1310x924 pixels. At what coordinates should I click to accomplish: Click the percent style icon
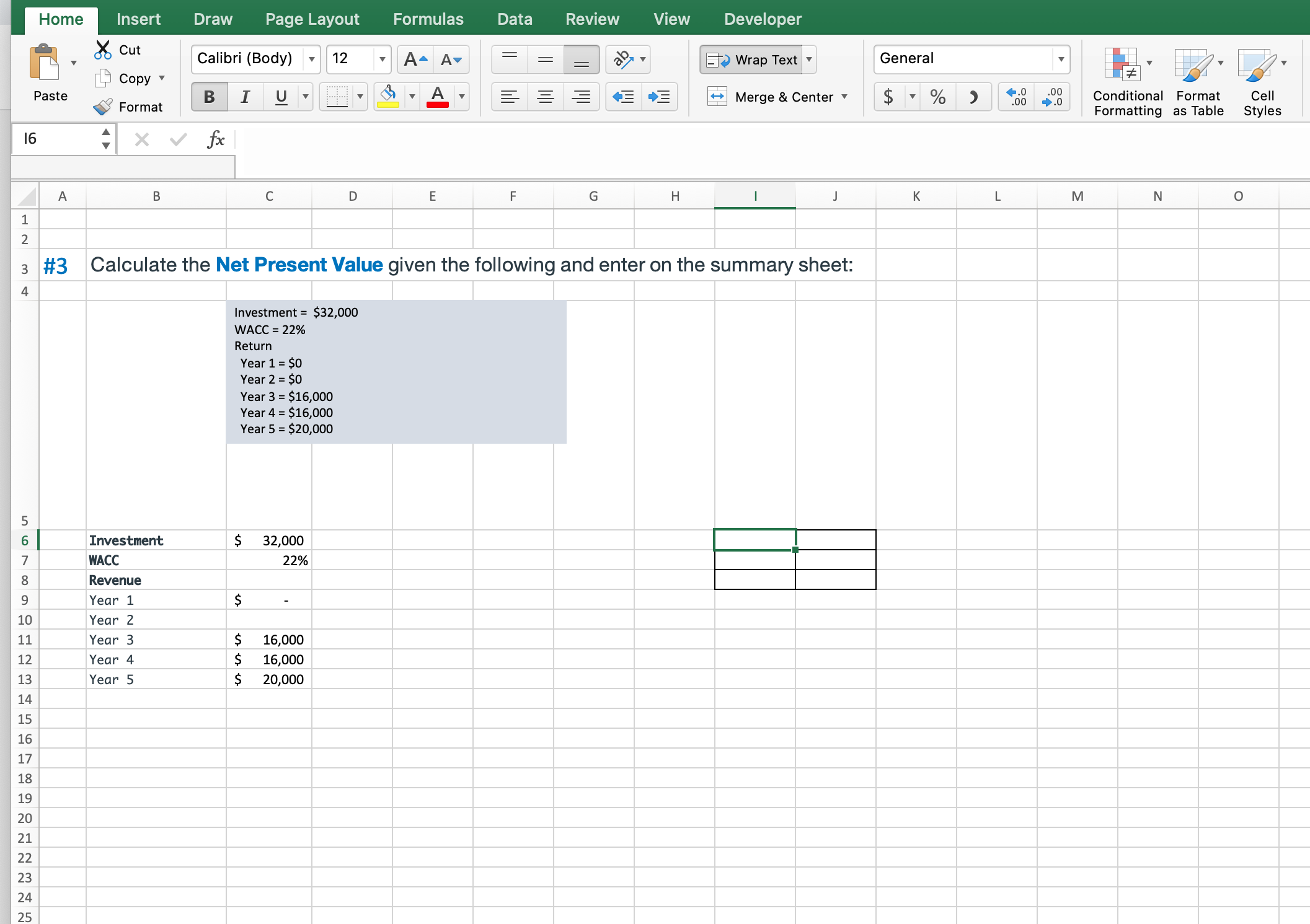click(x=937, y=97)
